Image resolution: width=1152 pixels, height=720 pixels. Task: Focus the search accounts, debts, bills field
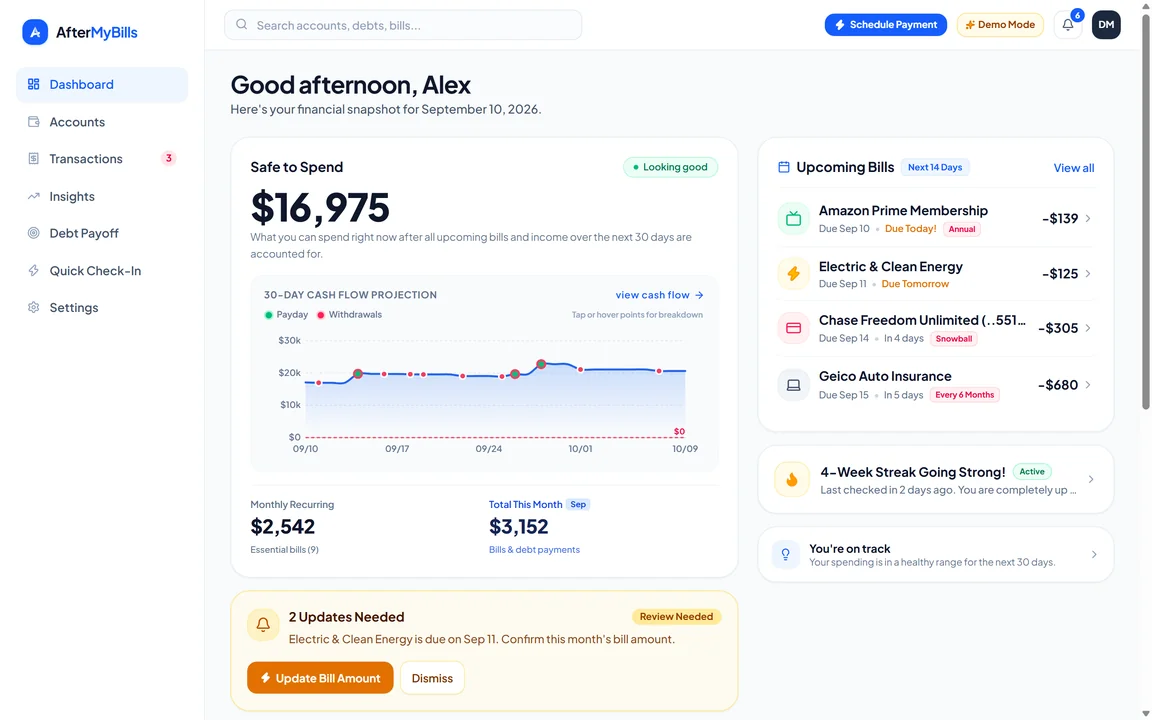[x=403, y=25]
